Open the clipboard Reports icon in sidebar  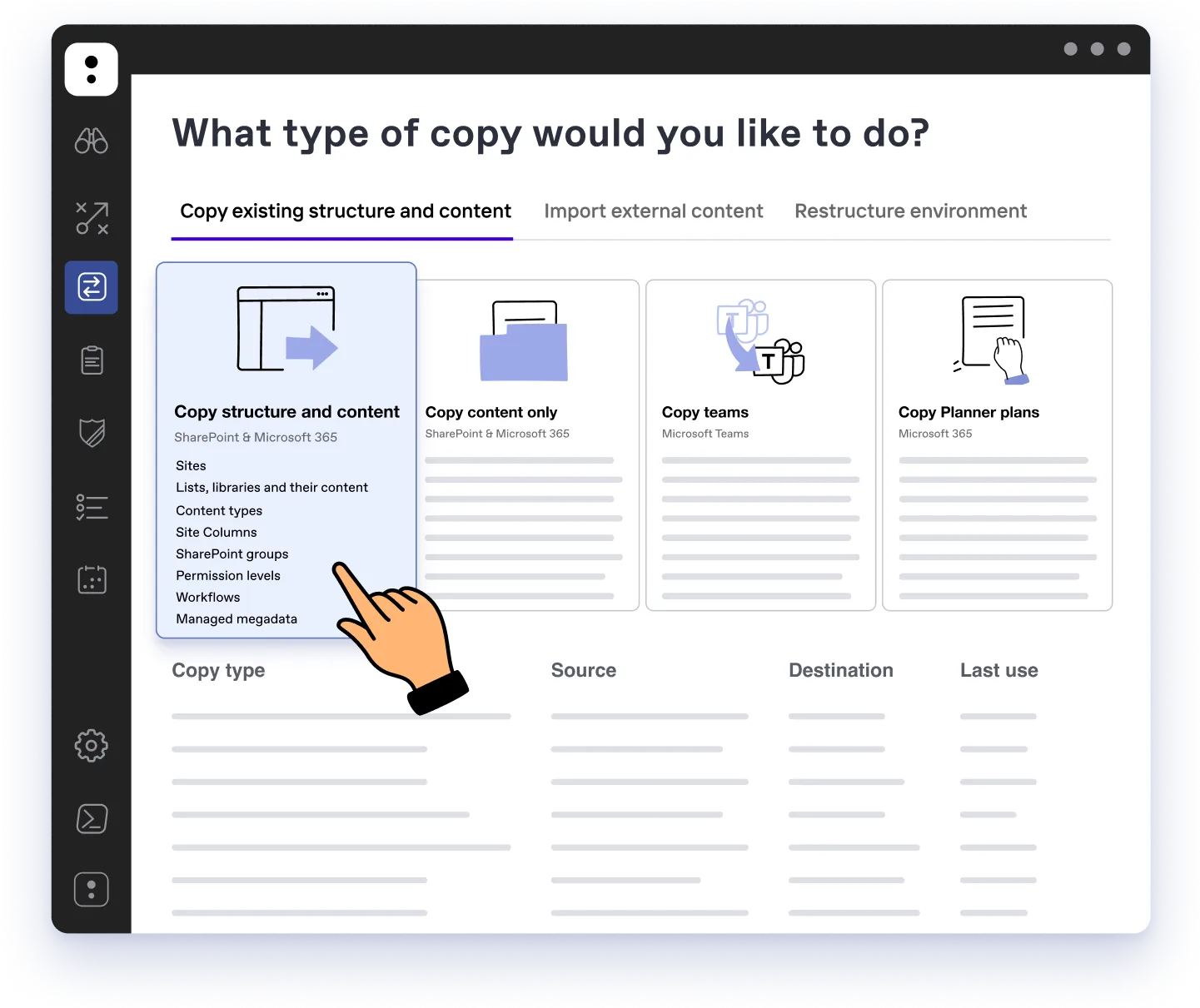(x=92, y=360)
